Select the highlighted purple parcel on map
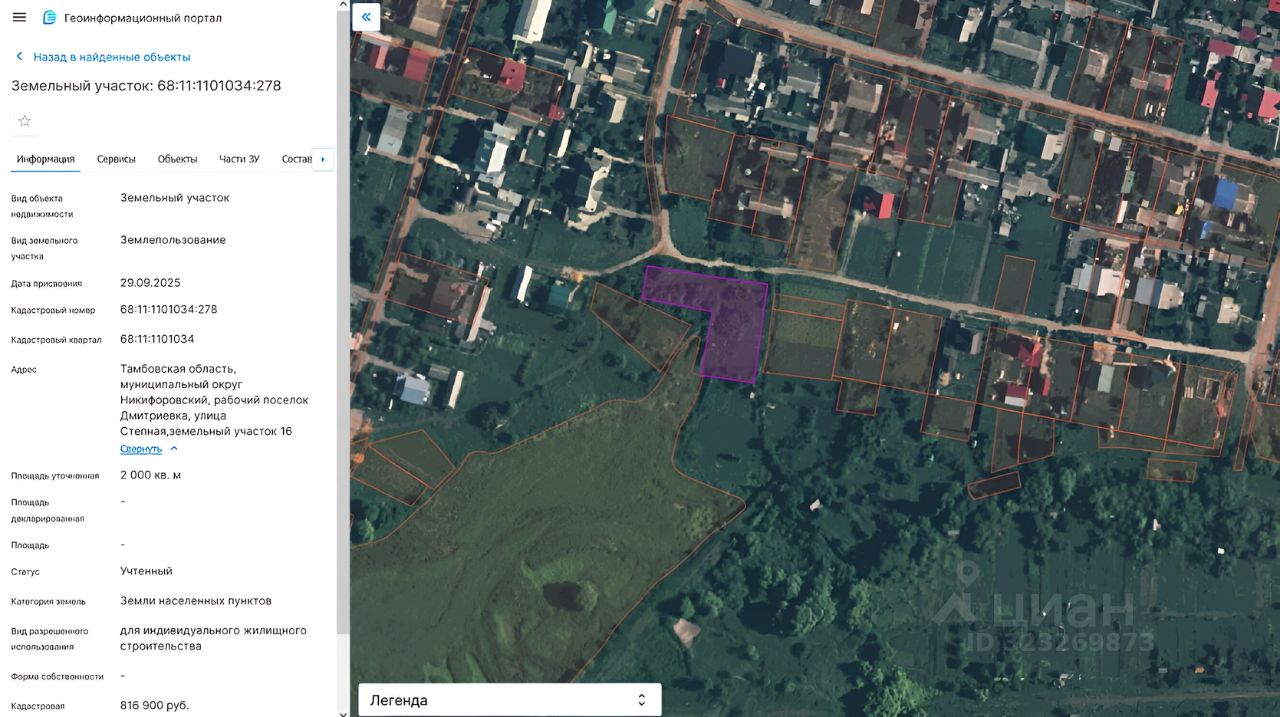The height and width of the screenshot is (717, 1280). click(735, 325)
